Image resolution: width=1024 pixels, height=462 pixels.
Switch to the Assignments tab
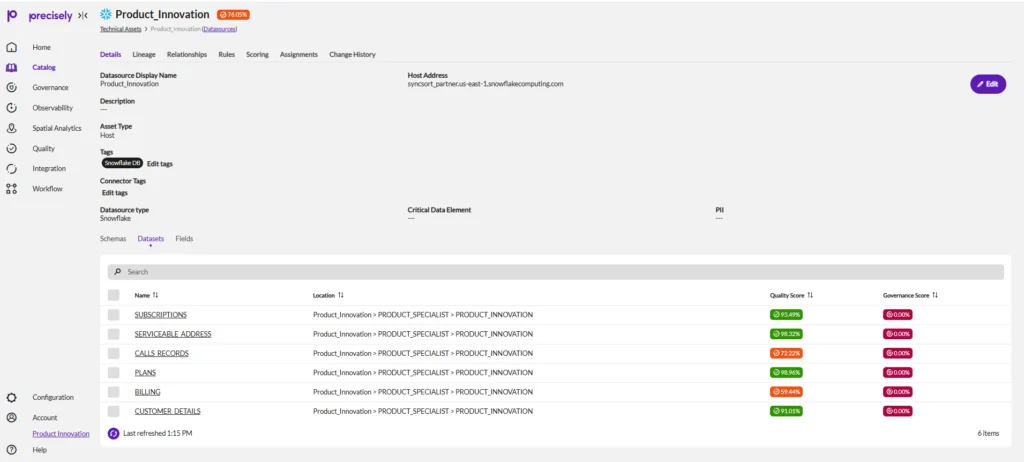pos(298,55)
